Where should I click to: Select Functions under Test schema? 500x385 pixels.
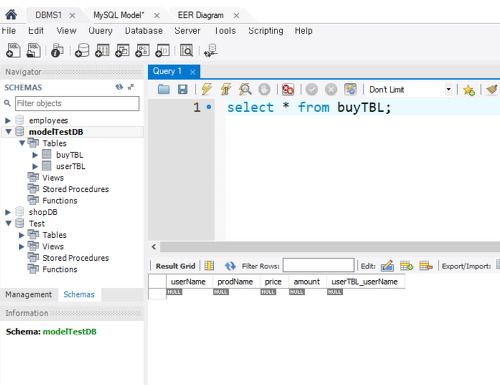pos(60,269)
